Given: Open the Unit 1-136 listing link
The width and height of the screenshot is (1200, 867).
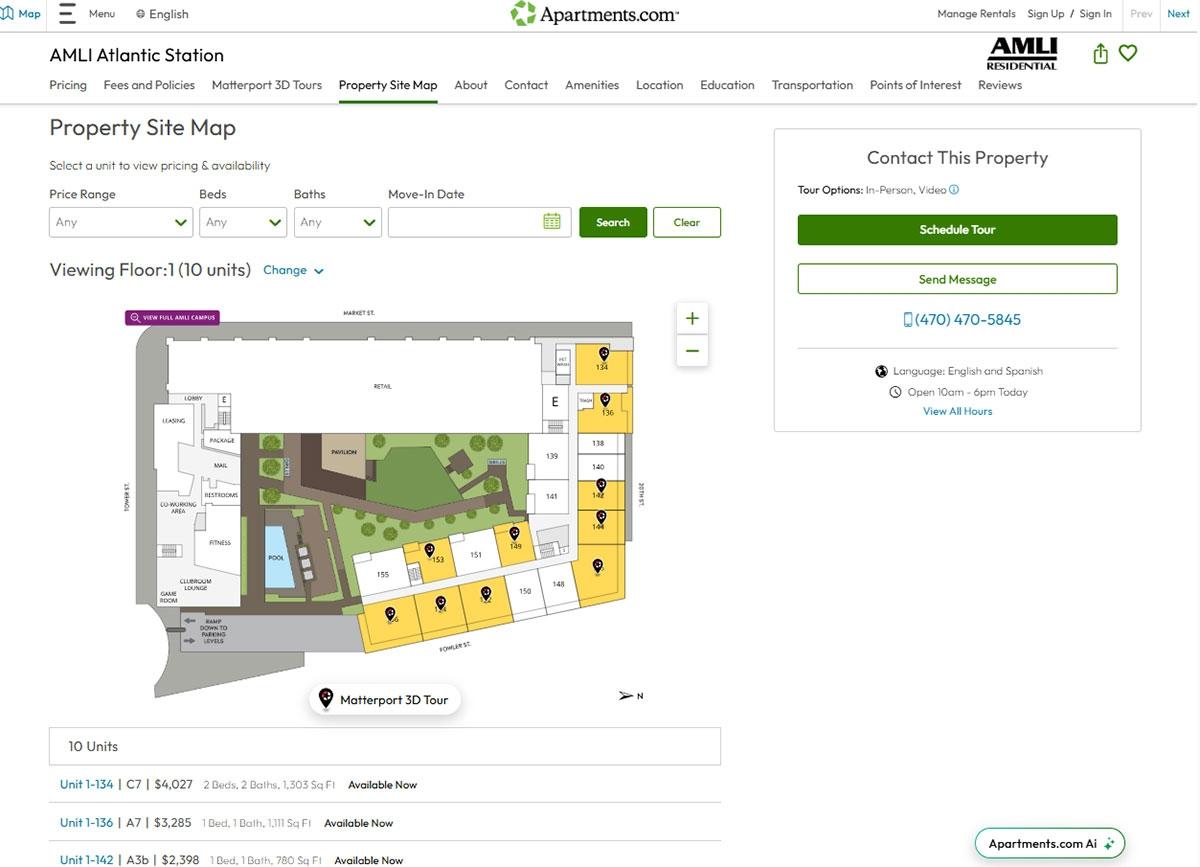Looking at the screenshot, I should pos(87,823).
